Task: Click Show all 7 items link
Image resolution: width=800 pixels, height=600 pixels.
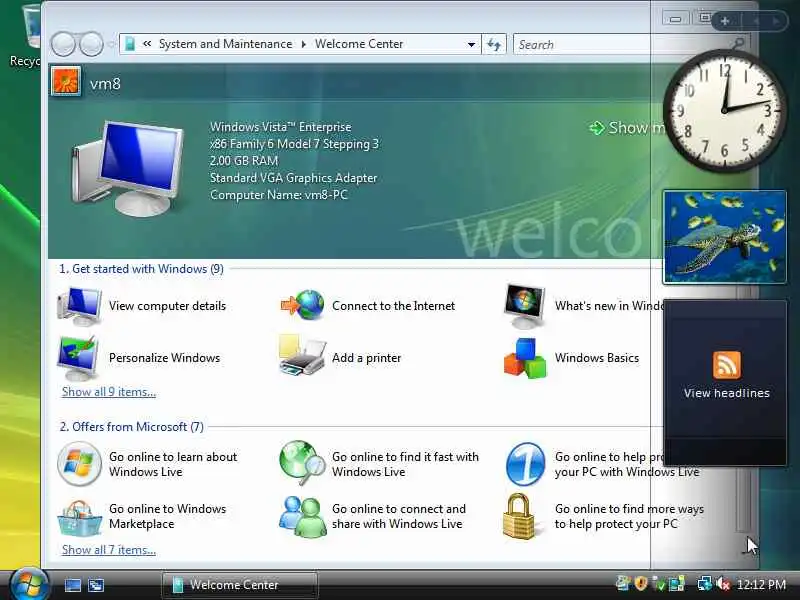Action: point(109,550)
